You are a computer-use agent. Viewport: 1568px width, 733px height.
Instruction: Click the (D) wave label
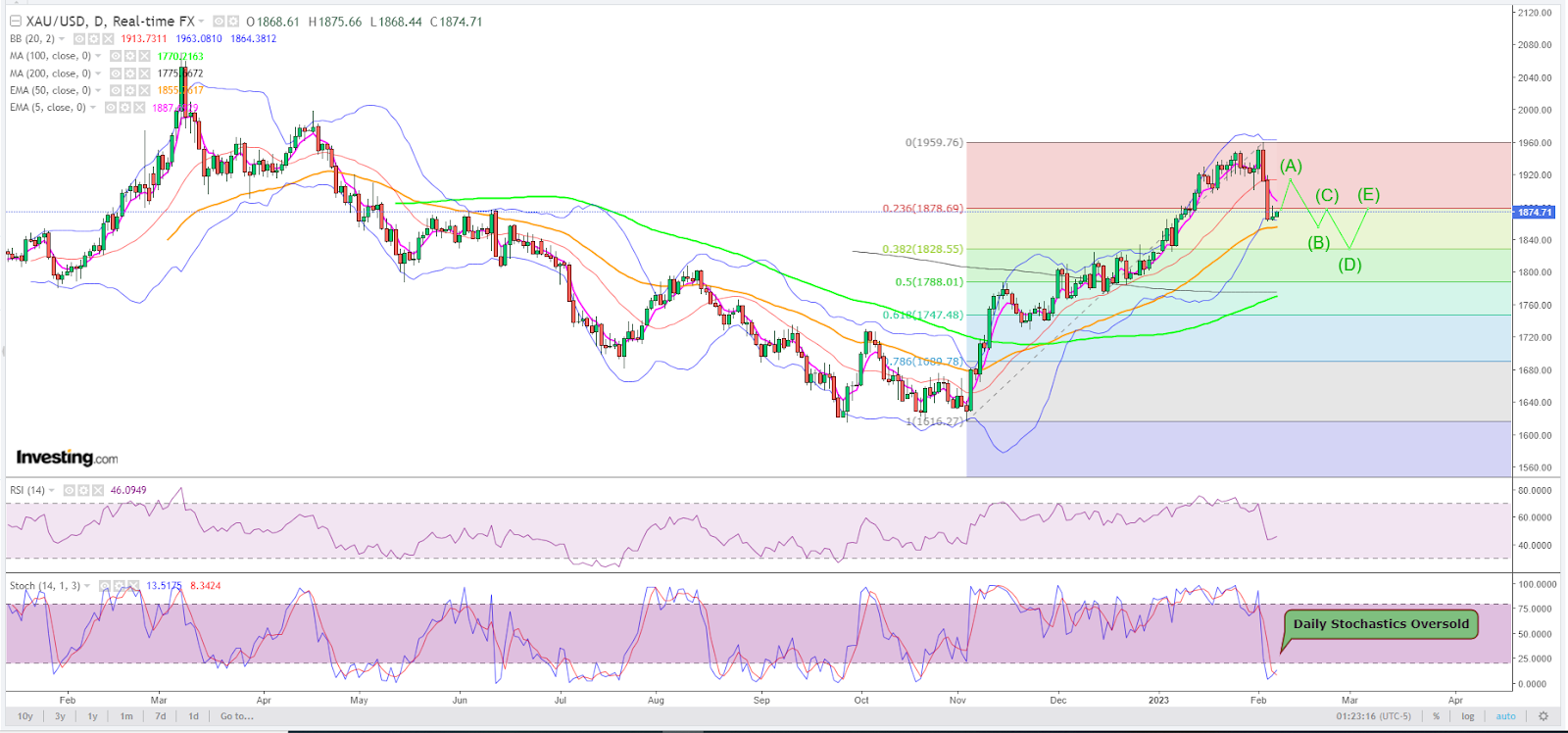click(x=1349, y=265)
